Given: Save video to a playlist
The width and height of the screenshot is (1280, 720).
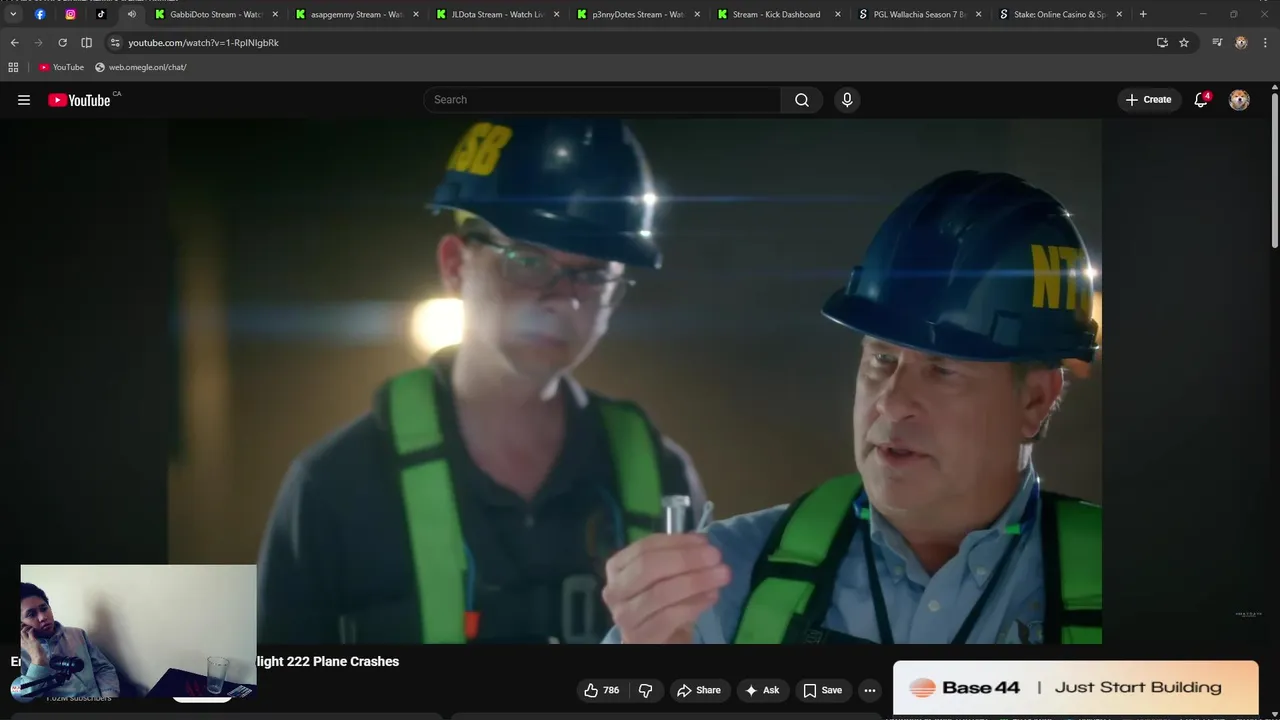Looking at the screenshot, I should point(822,690).
